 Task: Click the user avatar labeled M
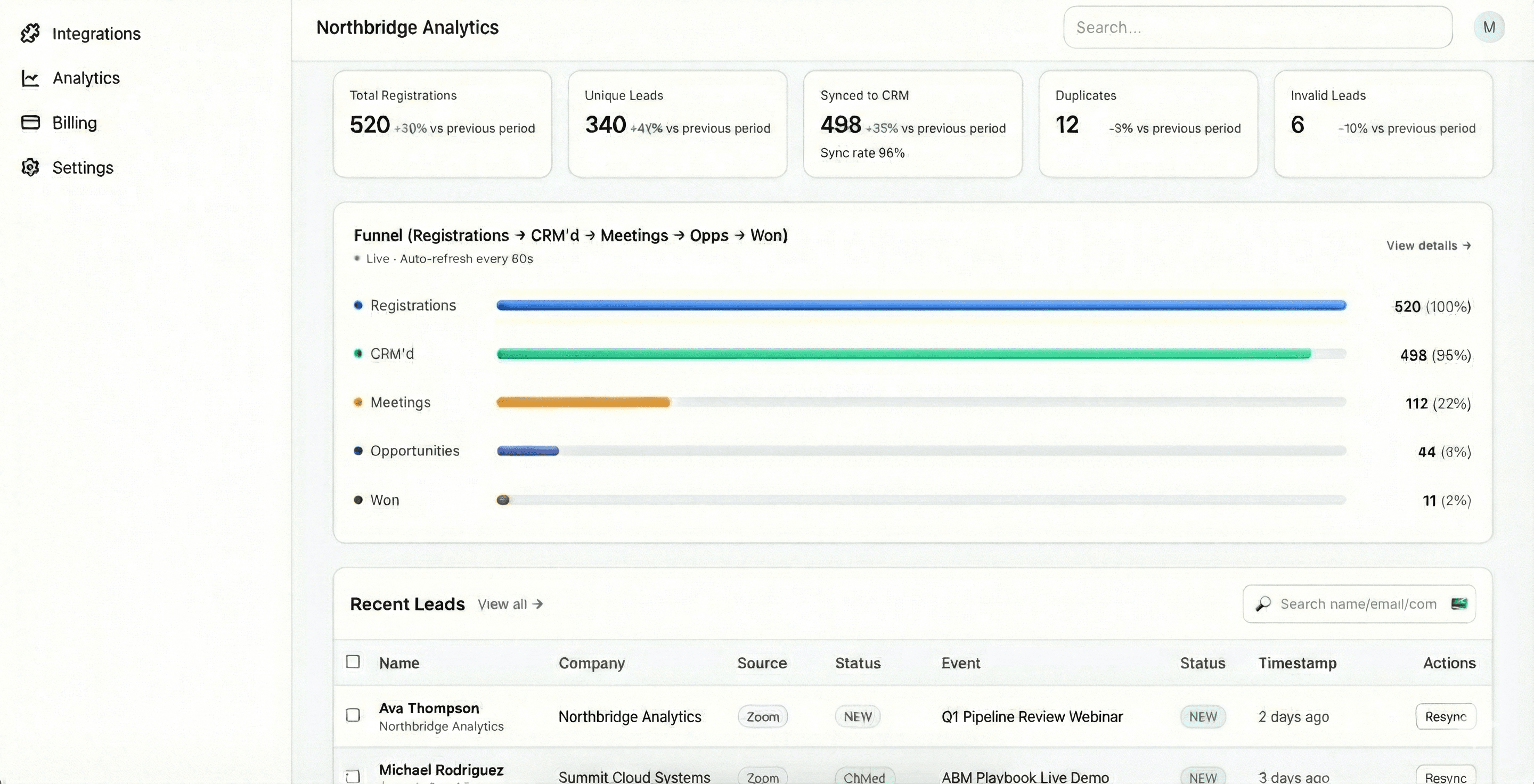(x=1489, y=27)
